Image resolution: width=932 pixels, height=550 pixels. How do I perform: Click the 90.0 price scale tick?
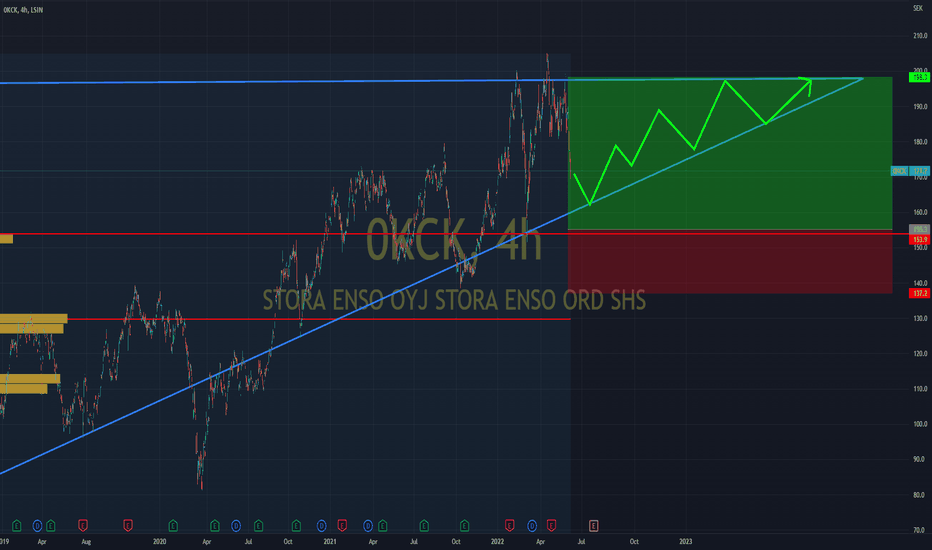(920, 459)
